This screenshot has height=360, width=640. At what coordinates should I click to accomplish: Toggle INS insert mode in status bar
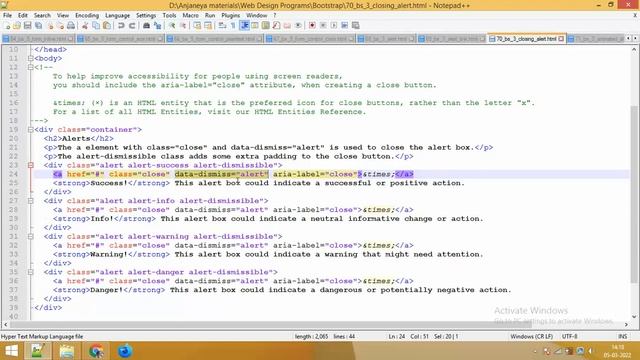click(x=622, y=337)
